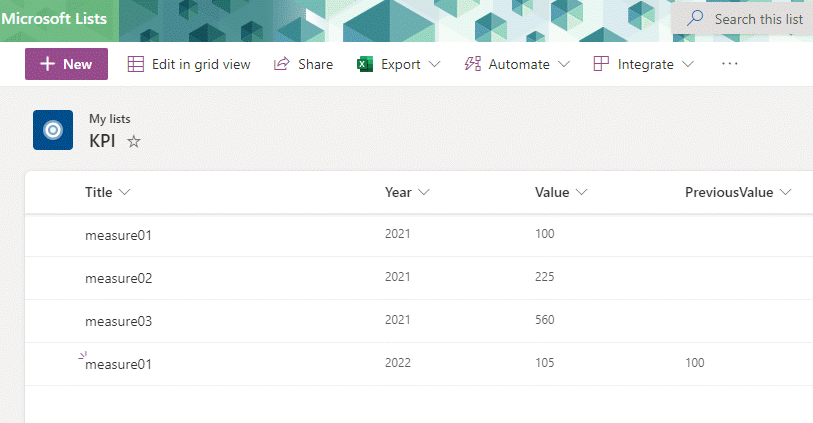Expand the Integrate dropdown chevron
Screen dimensions: 813x423
(688, 64)
